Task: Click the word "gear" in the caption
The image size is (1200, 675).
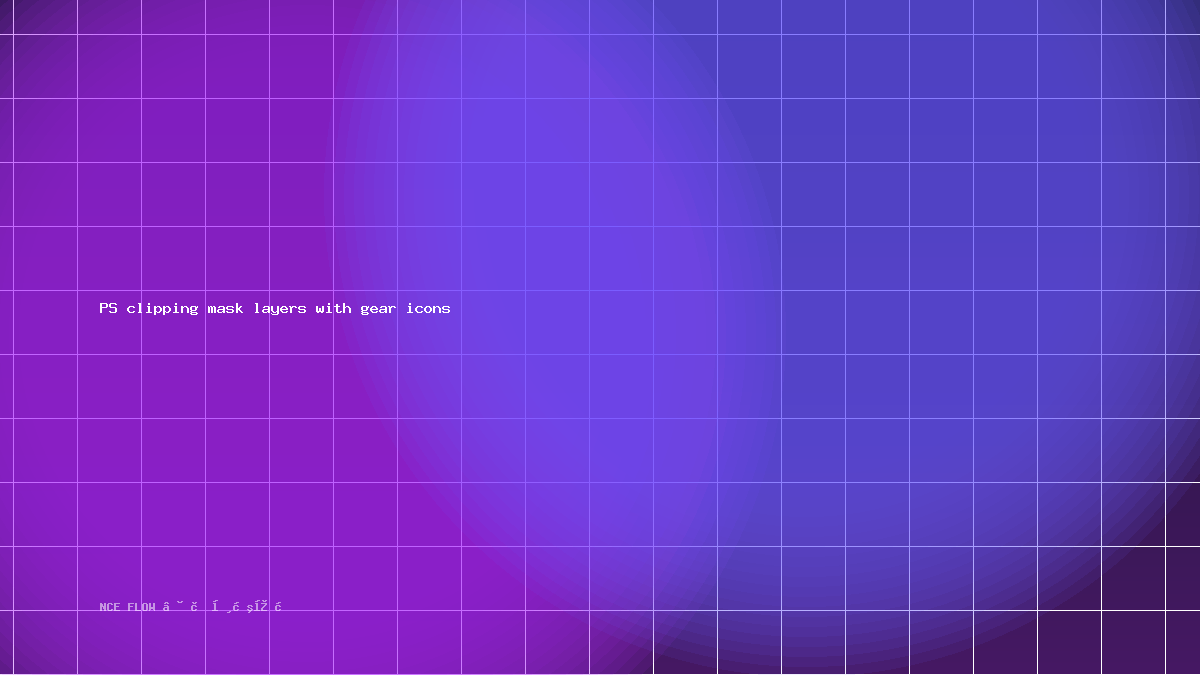Action: coord(378,309)
